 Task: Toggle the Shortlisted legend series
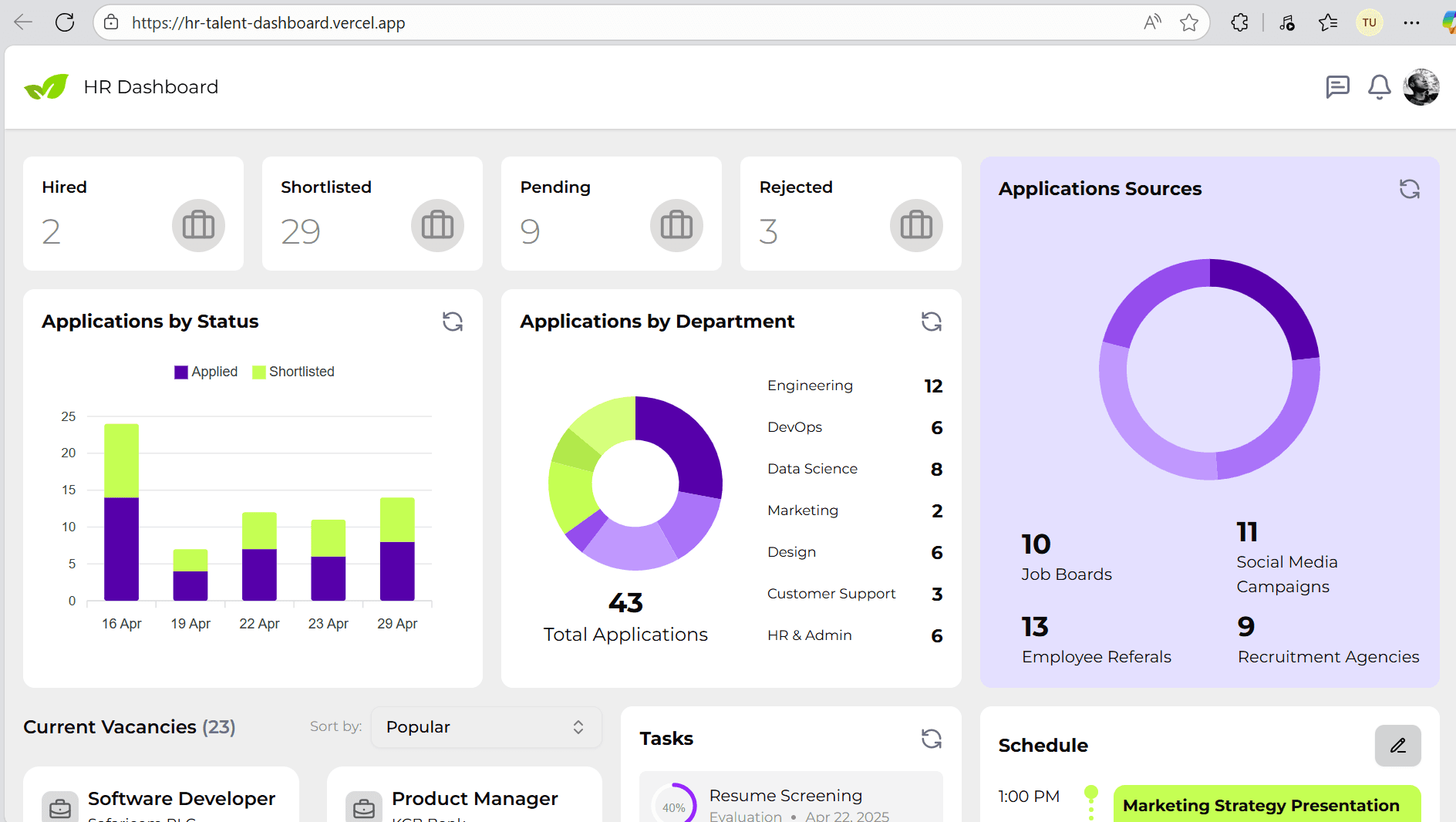pos(293,372)
